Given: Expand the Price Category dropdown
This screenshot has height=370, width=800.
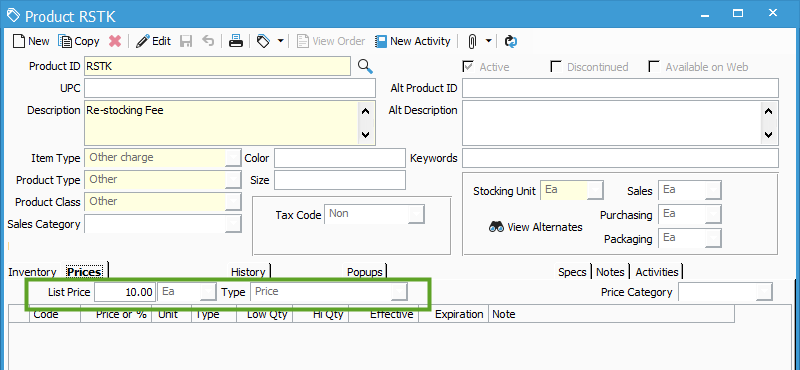Looking at the screenshot, I should [764, 292].
